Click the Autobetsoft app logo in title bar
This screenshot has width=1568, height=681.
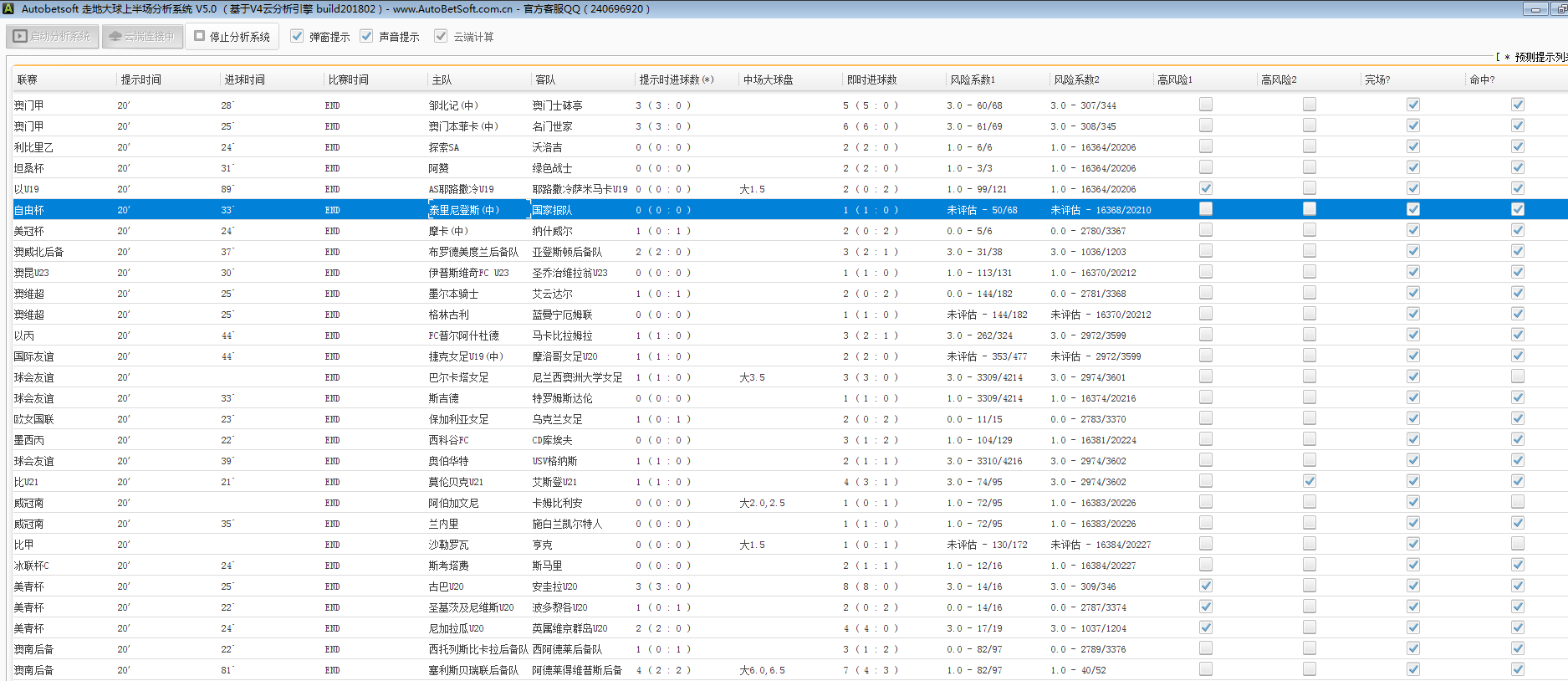point(8,9)
